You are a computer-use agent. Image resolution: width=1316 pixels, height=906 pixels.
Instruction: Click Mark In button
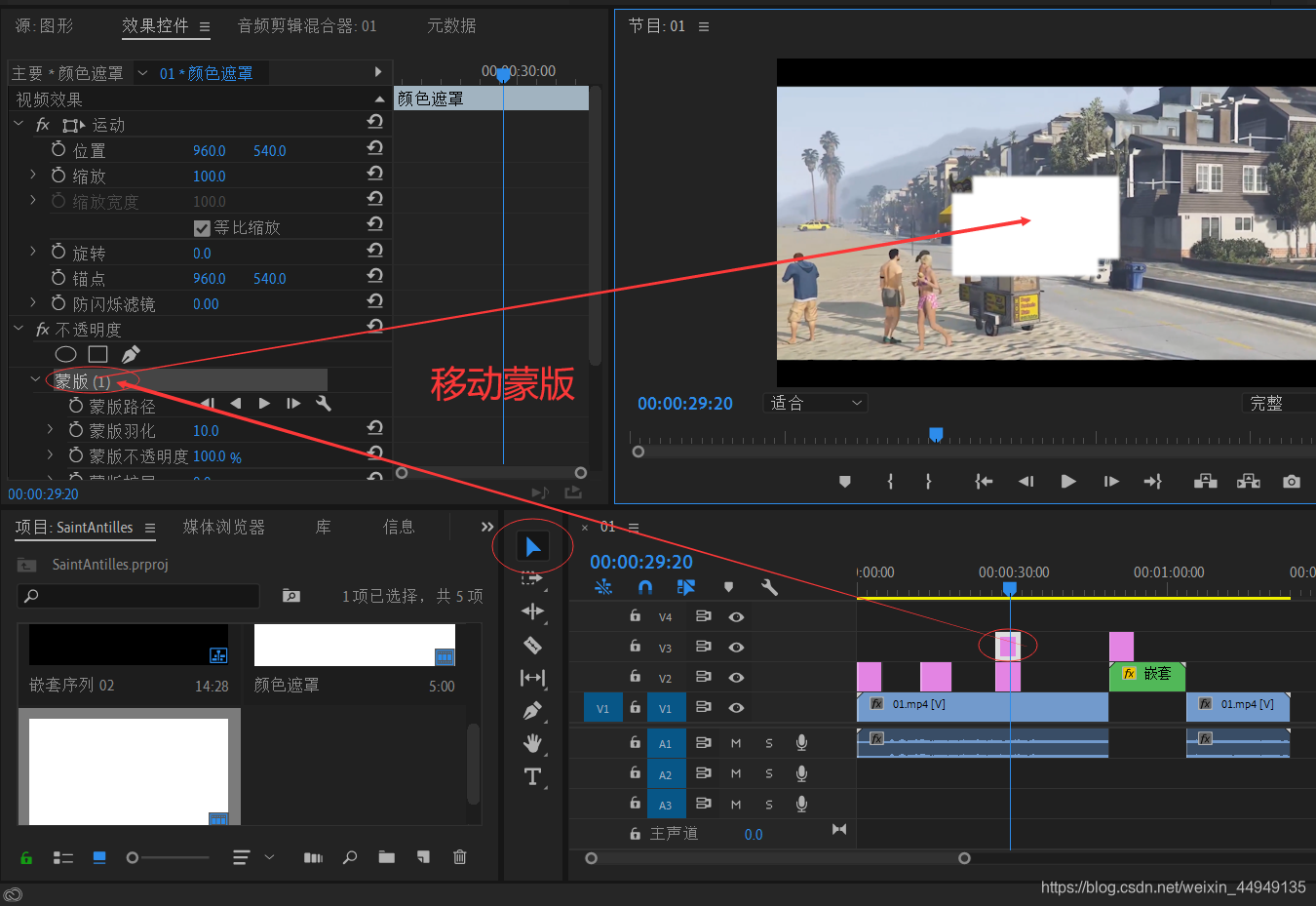click(x=890, y=481)
